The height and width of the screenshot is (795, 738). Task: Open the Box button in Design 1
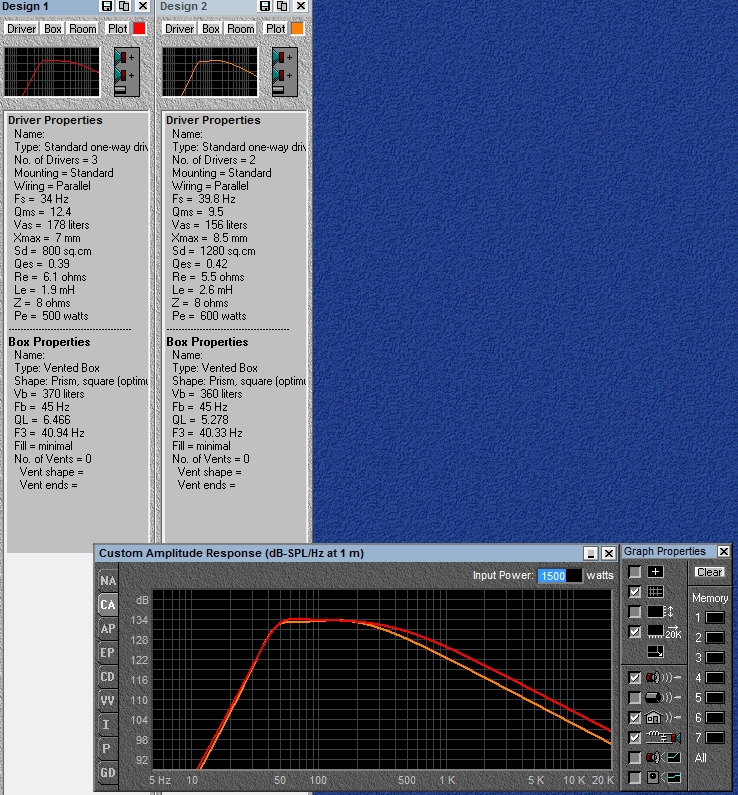coord(53,29)
